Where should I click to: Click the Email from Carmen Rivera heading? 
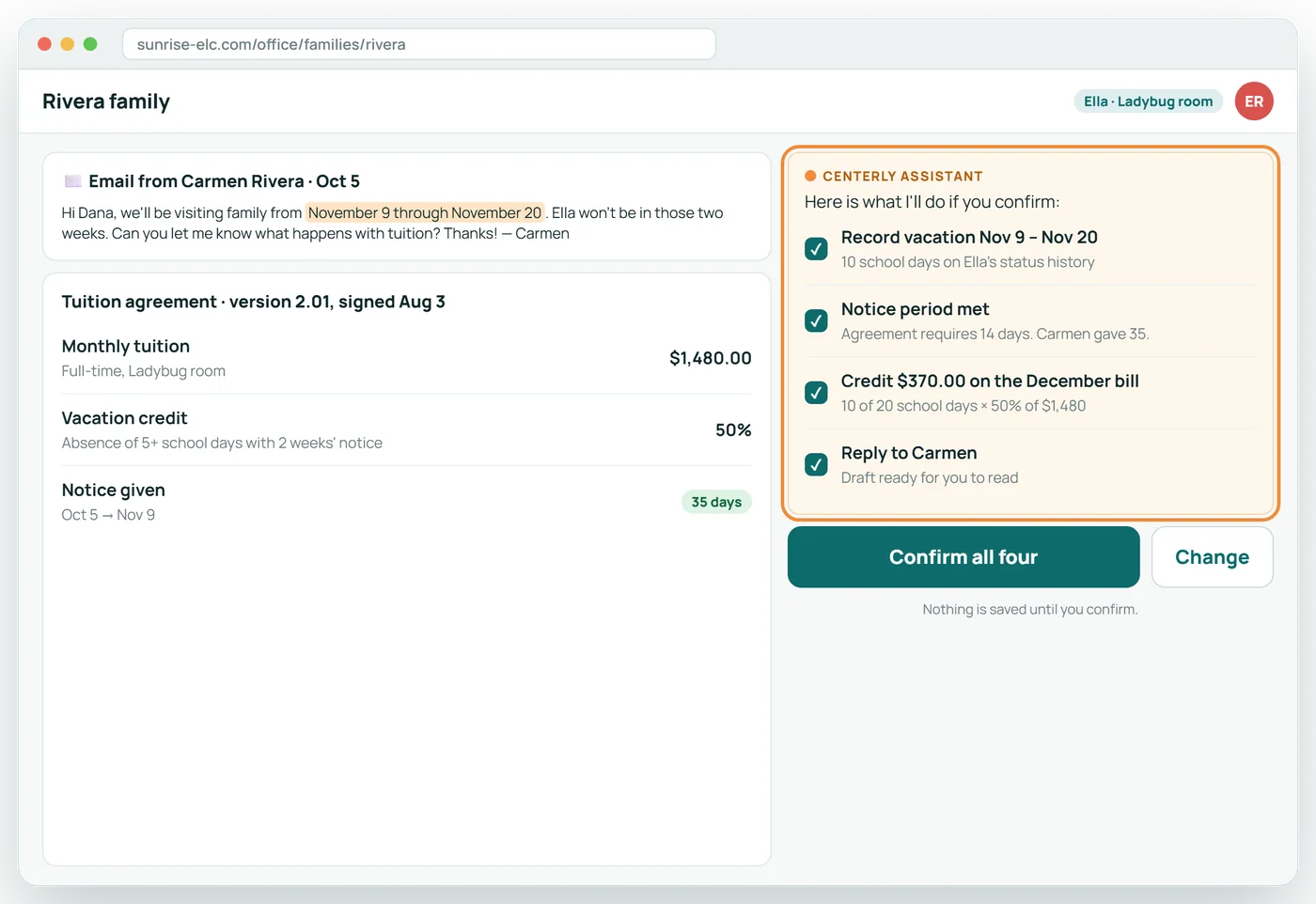224,181
